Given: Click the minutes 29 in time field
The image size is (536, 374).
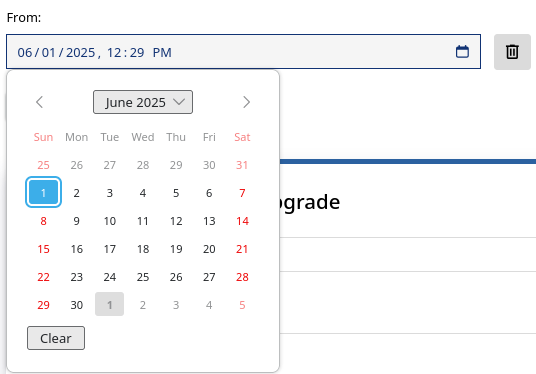Looking at the screenshot, I should pos(137,53).
